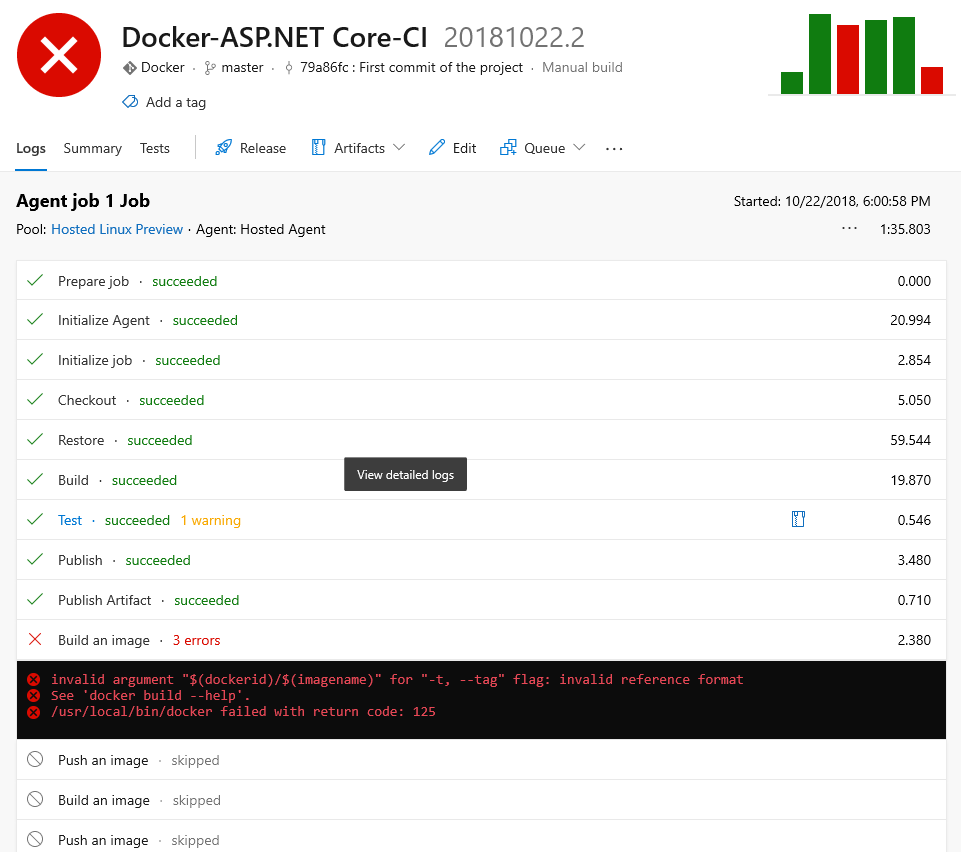Click the build number 20181022.2
The width and height of the screenshot is (961, 852).
coord(514,38)
